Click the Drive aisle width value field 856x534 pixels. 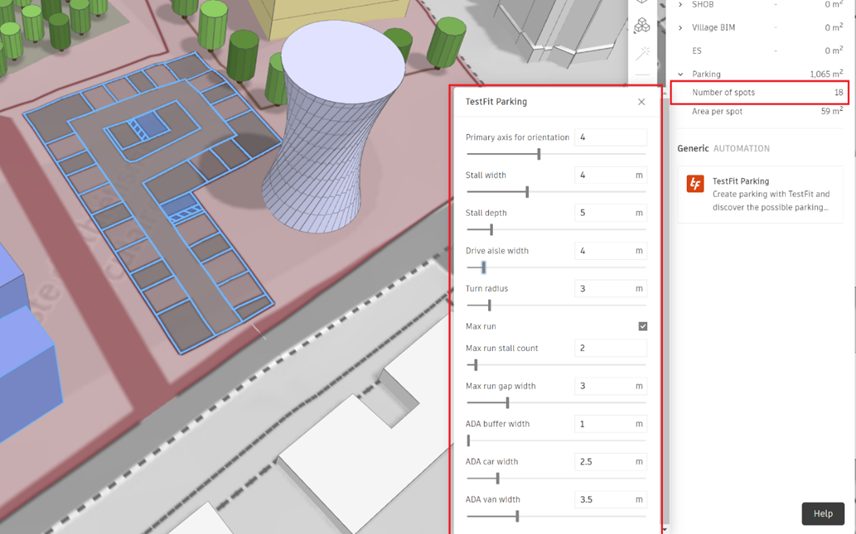tap(610, 251)
